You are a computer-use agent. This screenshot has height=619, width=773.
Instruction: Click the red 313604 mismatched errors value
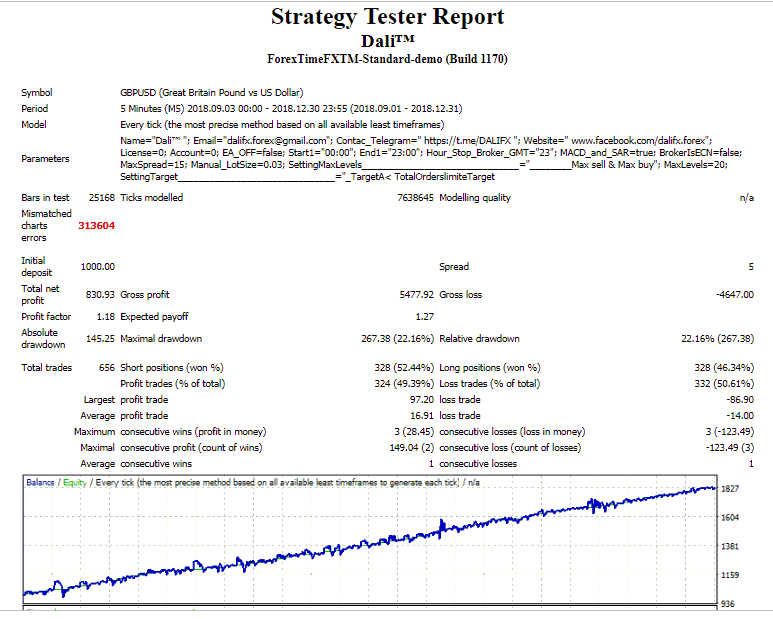pyautogui.click(x=96, y=226)
